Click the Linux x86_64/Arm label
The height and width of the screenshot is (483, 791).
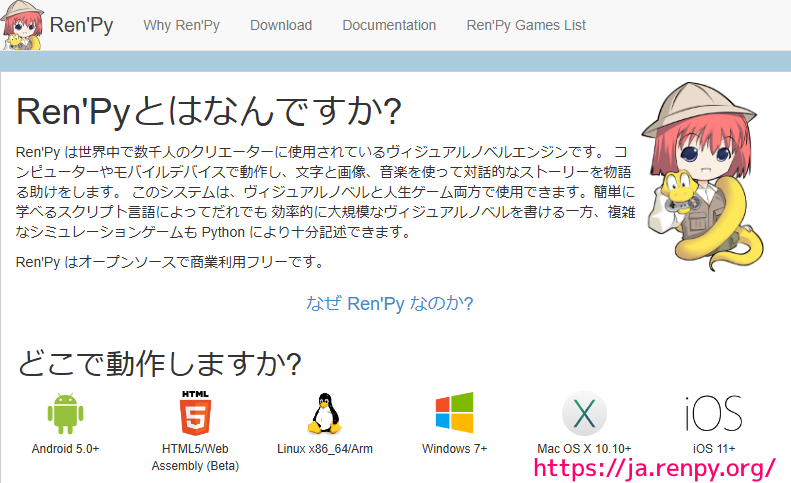[x=325, y=449]
